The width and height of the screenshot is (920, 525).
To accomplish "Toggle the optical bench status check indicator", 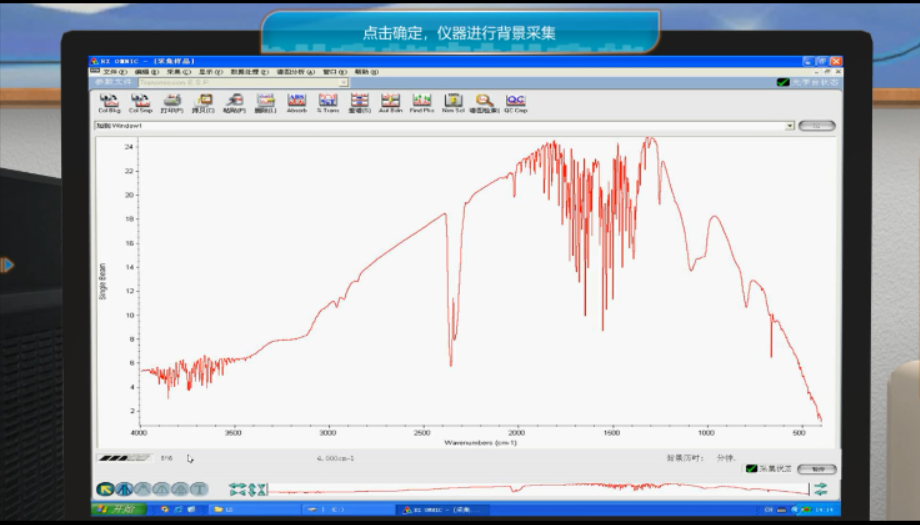I will (783, 83).
